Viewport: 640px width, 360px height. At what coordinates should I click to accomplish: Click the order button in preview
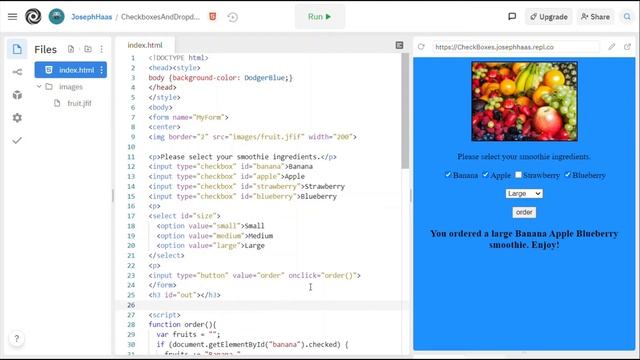coord(524,212)
